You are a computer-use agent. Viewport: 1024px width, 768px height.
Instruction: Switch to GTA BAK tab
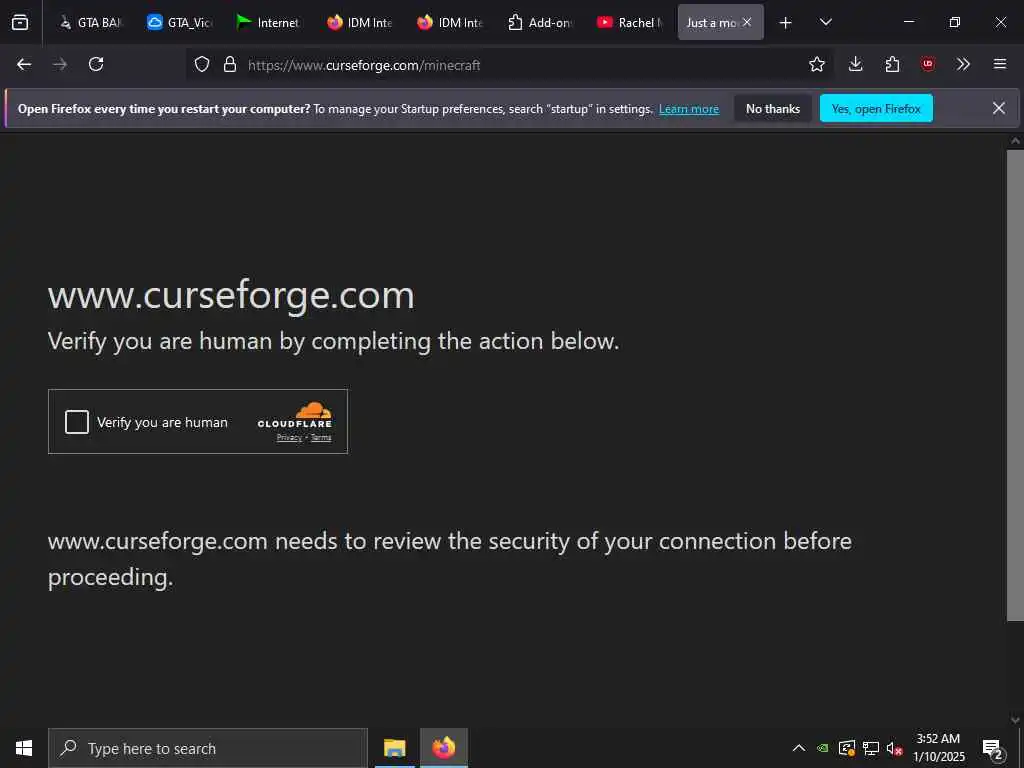(x=90, y=22)
